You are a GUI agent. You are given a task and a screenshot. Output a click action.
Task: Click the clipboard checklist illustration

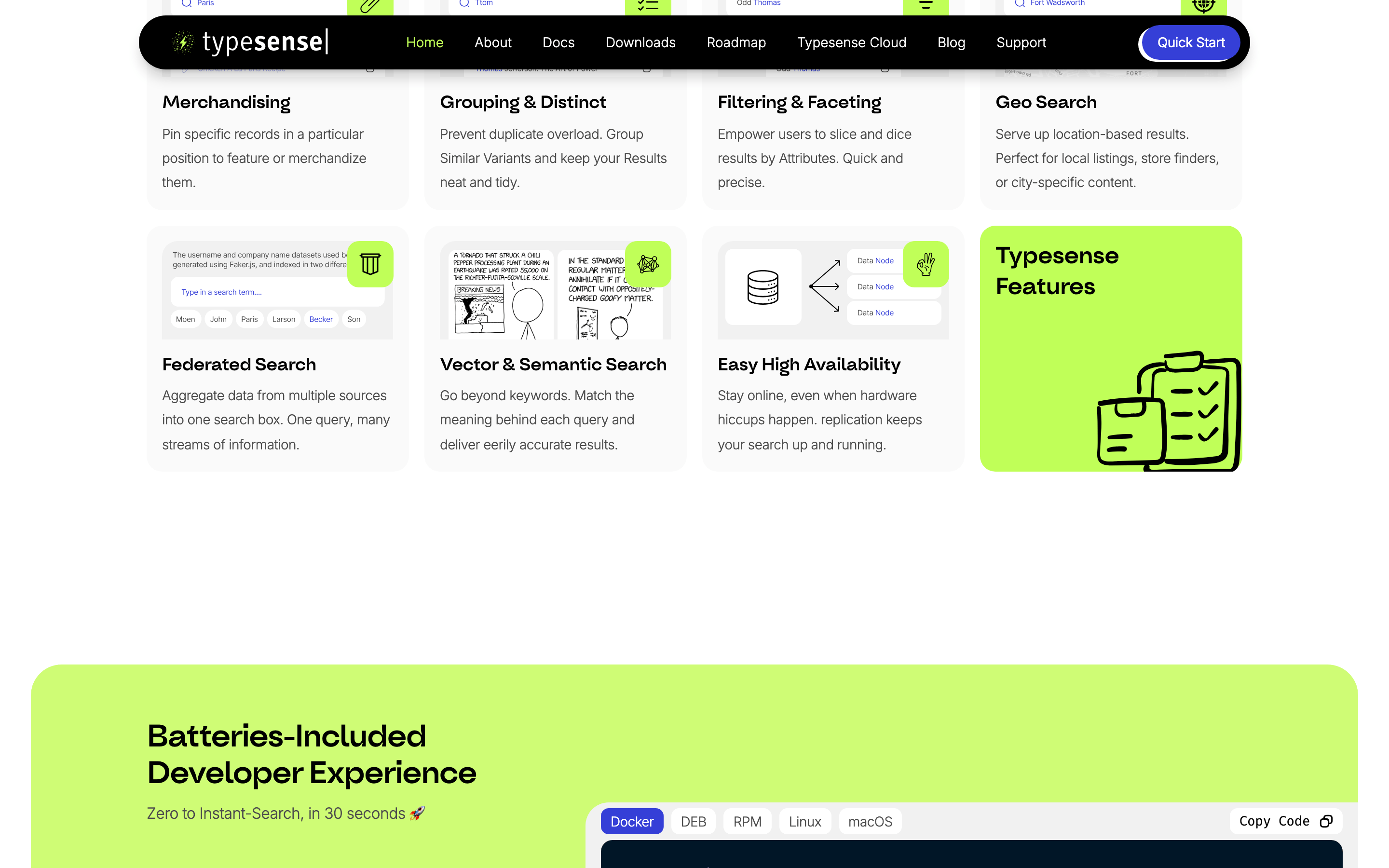point(1169,411)
